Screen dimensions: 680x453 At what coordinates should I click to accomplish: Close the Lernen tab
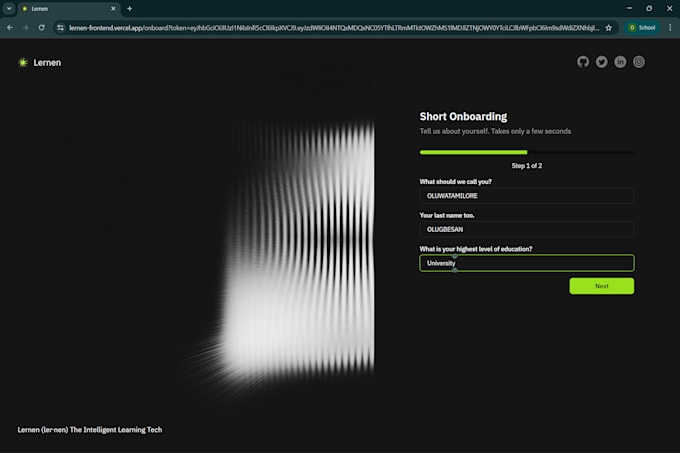(x=113, y=9)
